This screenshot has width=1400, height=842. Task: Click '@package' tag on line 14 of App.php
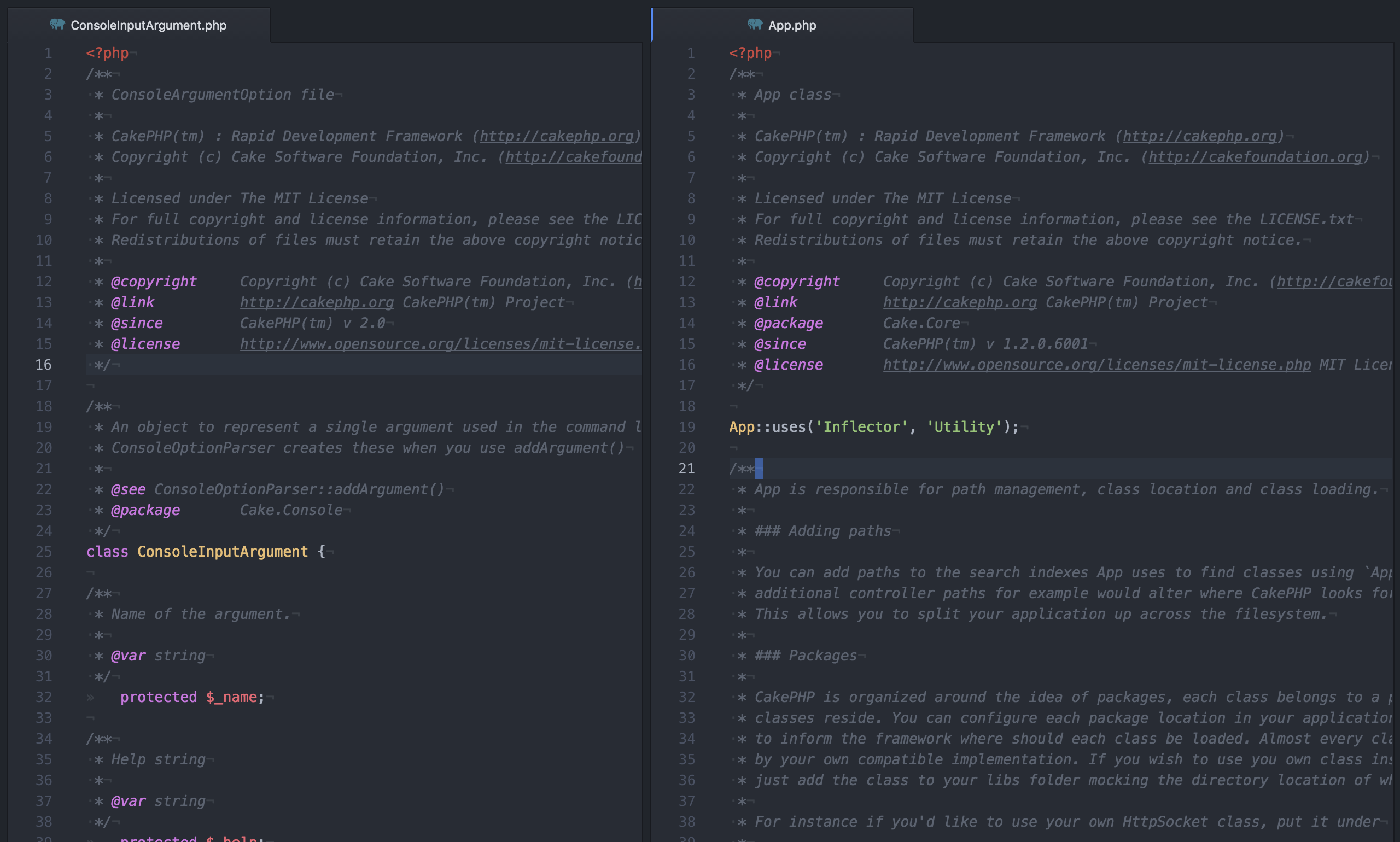(x=788, y=324)
